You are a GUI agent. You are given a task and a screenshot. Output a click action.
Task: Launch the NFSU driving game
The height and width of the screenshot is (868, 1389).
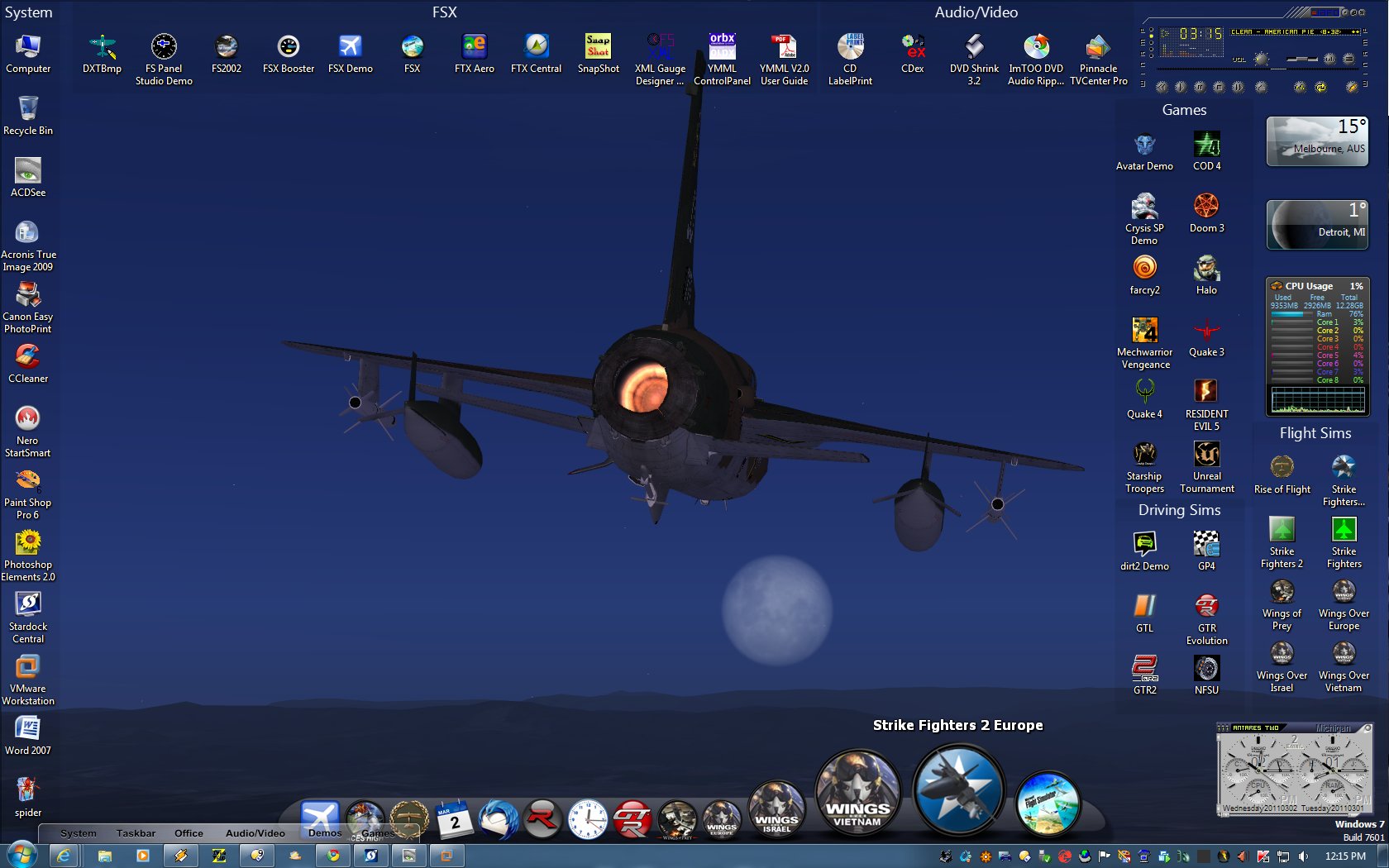click(x=1206, y=675)
